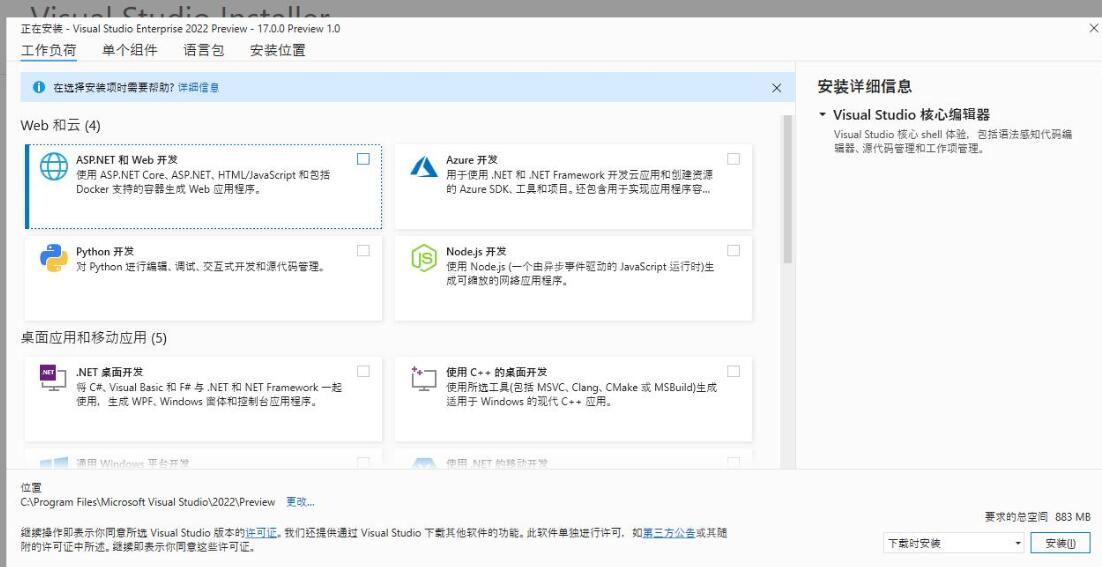The width and height of the screenshot is (1102, 567).
Task: Open the 更改... location link
Action: tap(300, 502)
